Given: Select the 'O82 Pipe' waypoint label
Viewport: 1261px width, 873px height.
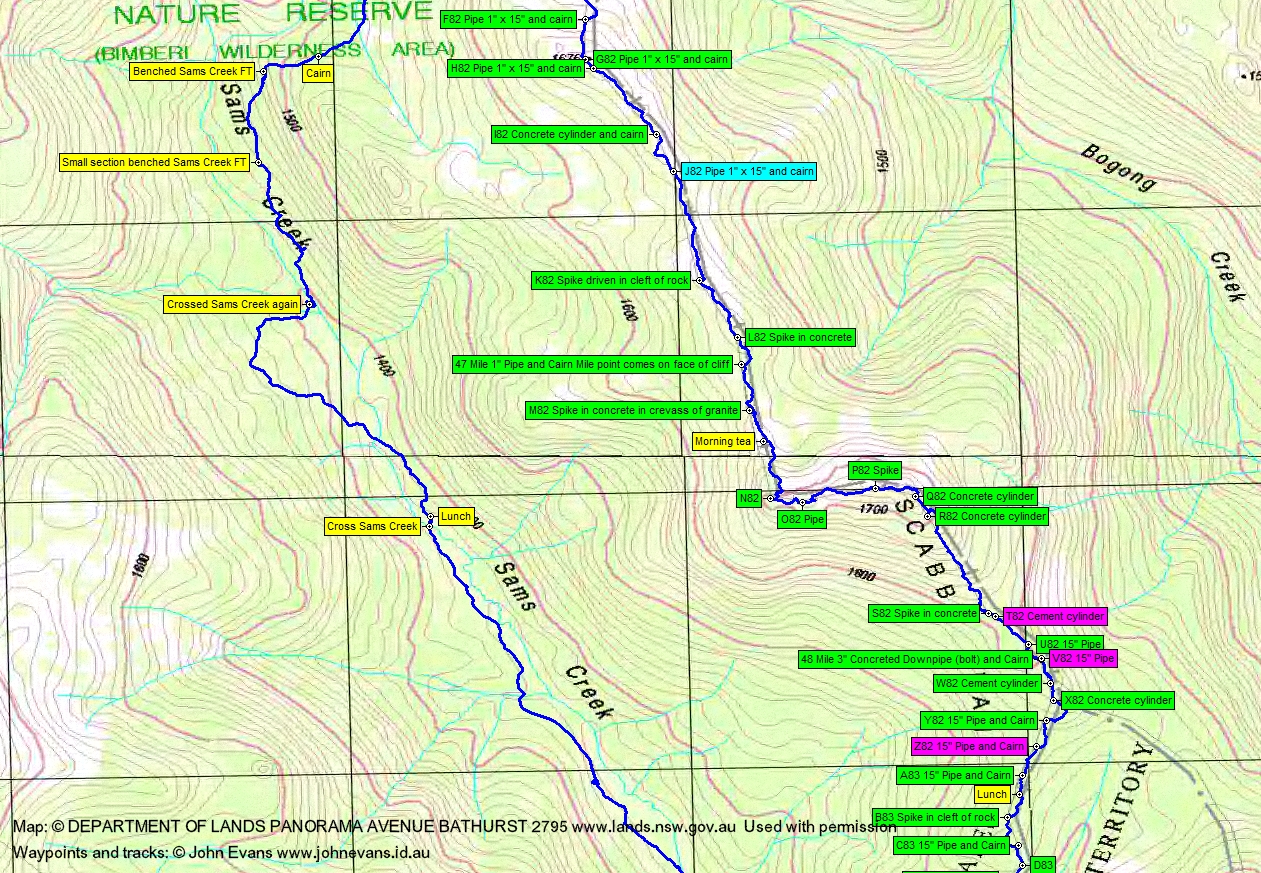Looking at the screenshot, I should (x=802, y=519).
